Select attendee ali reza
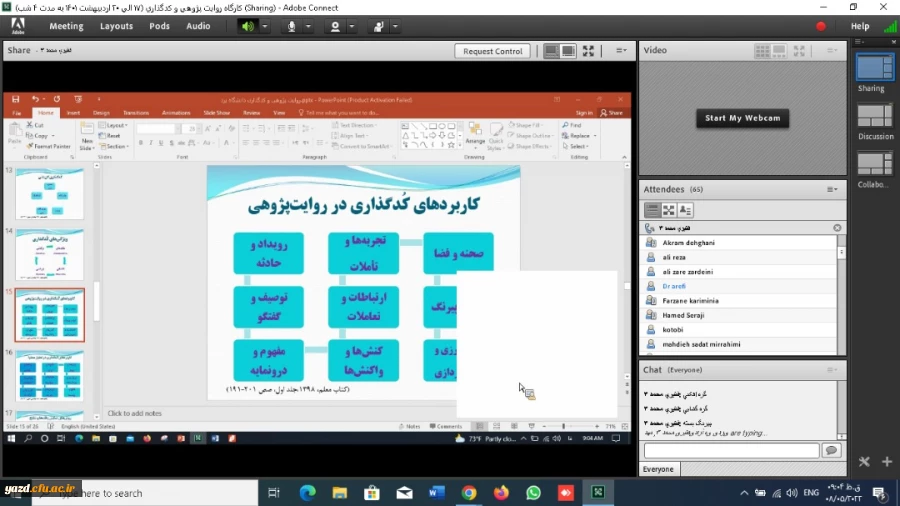The height and width of the screenshot is (506, 900). point(738,257)
